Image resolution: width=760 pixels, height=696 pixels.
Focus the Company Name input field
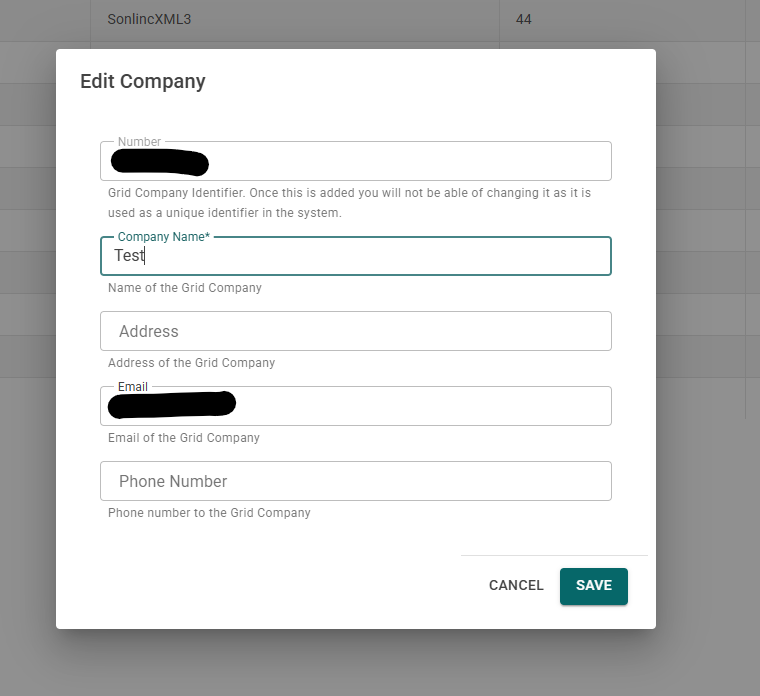pyautogui.click(x=356, y=256)
